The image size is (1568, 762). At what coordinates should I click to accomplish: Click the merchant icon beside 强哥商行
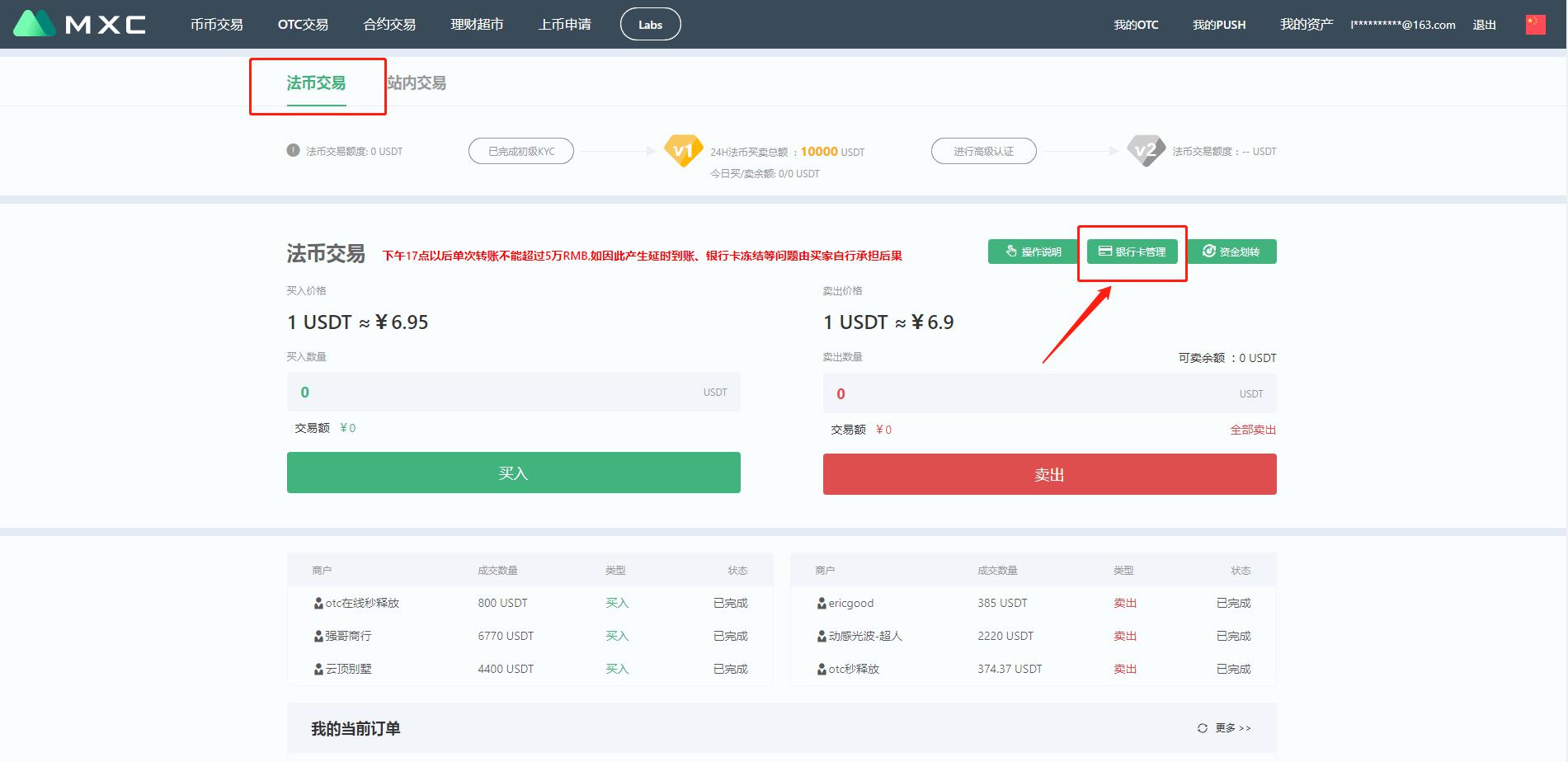[318, 637]
